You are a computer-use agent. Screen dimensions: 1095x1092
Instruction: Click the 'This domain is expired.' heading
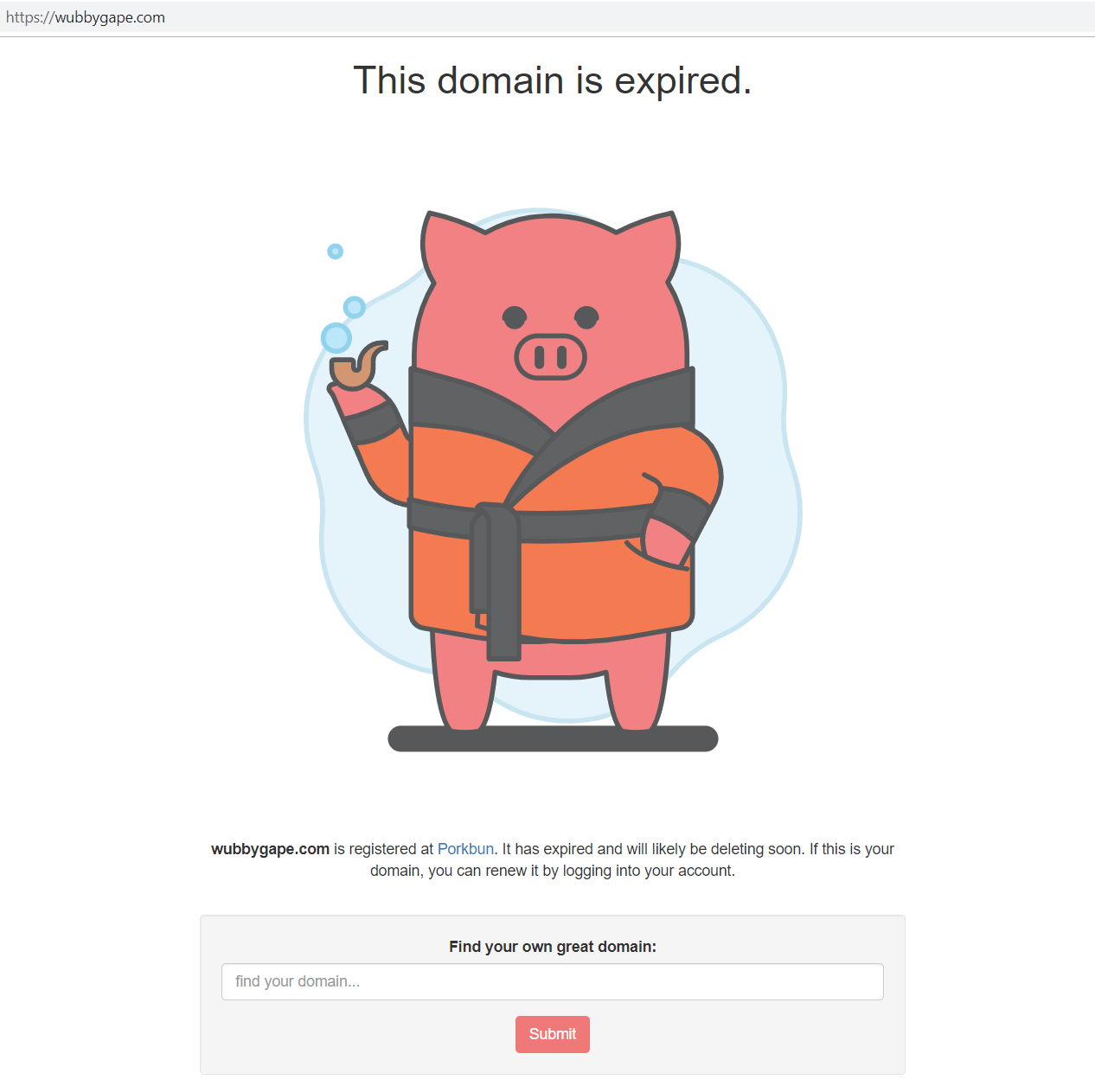tap(553, 80)
